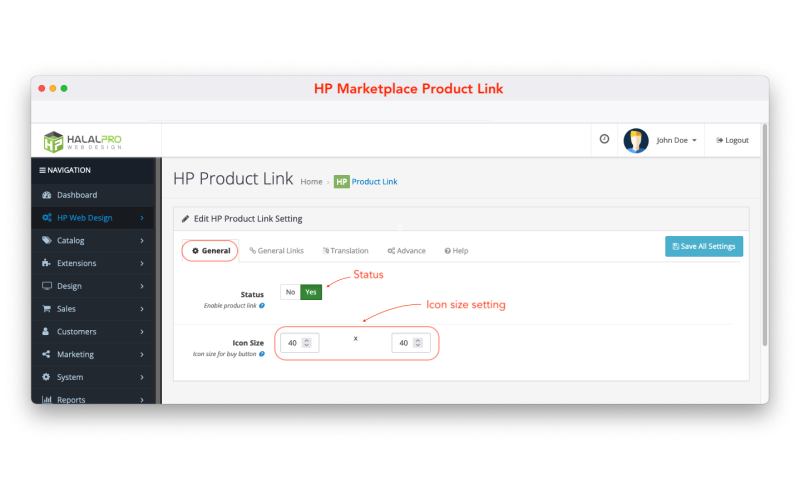Viewport: 800px width, 500px height.
Task: Expand the Catalog menu chevron
Action: 142,240
